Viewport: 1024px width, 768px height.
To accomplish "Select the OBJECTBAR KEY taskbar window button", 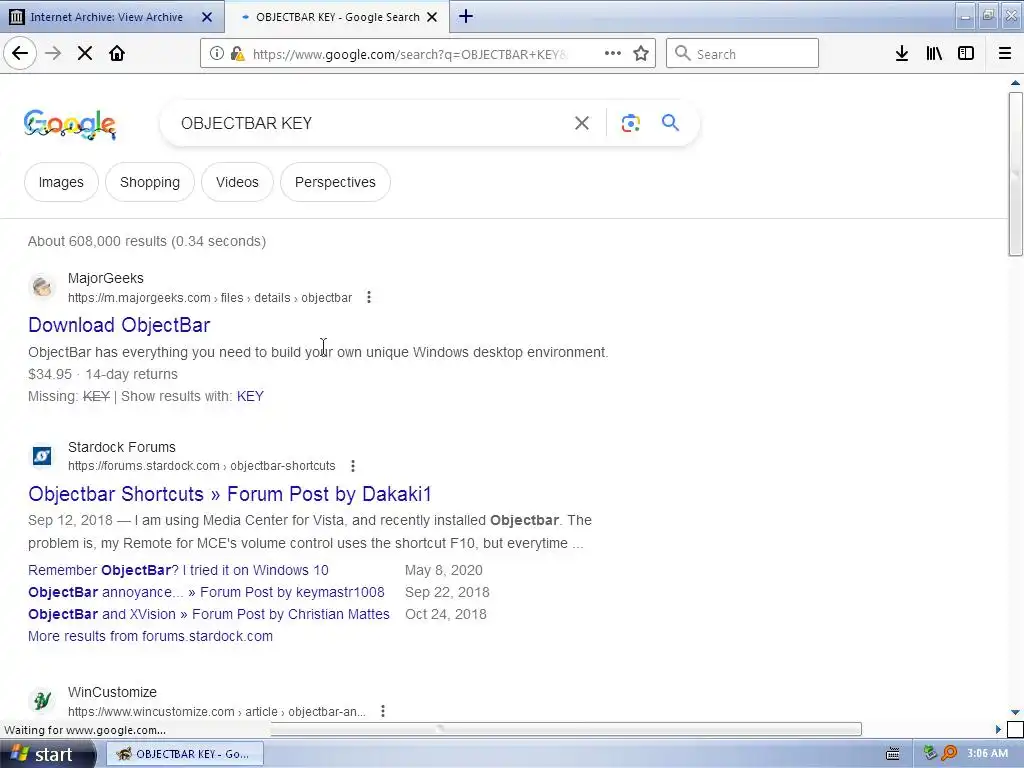I will point(185,754).
